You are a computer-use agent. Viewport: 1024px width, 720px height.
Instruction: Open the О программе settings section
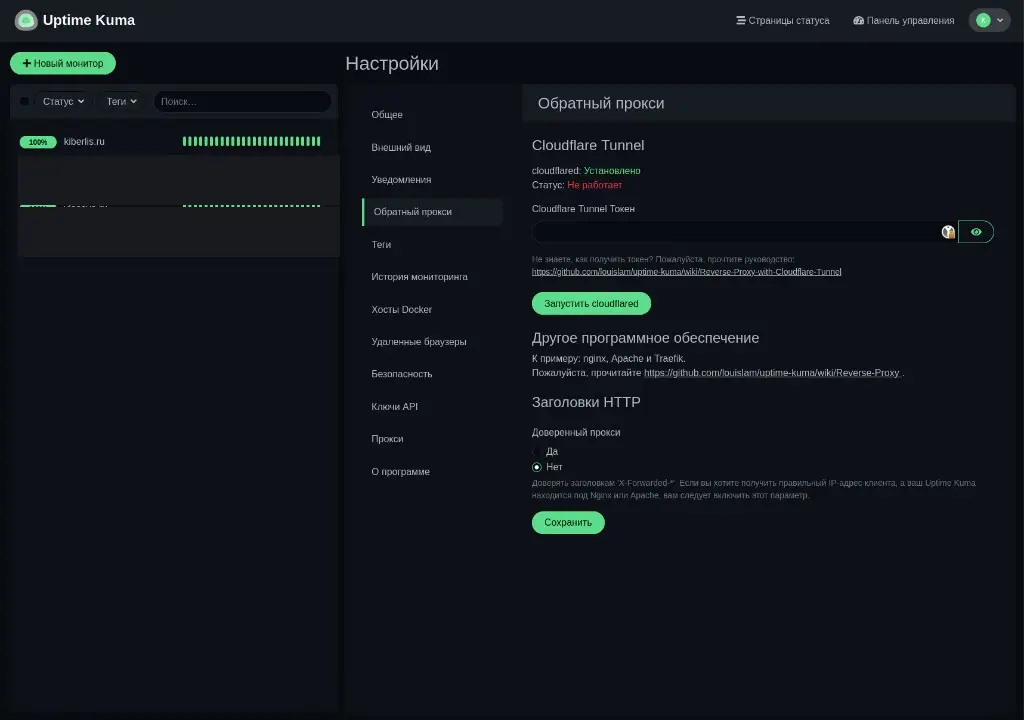[x=432, y=471]
